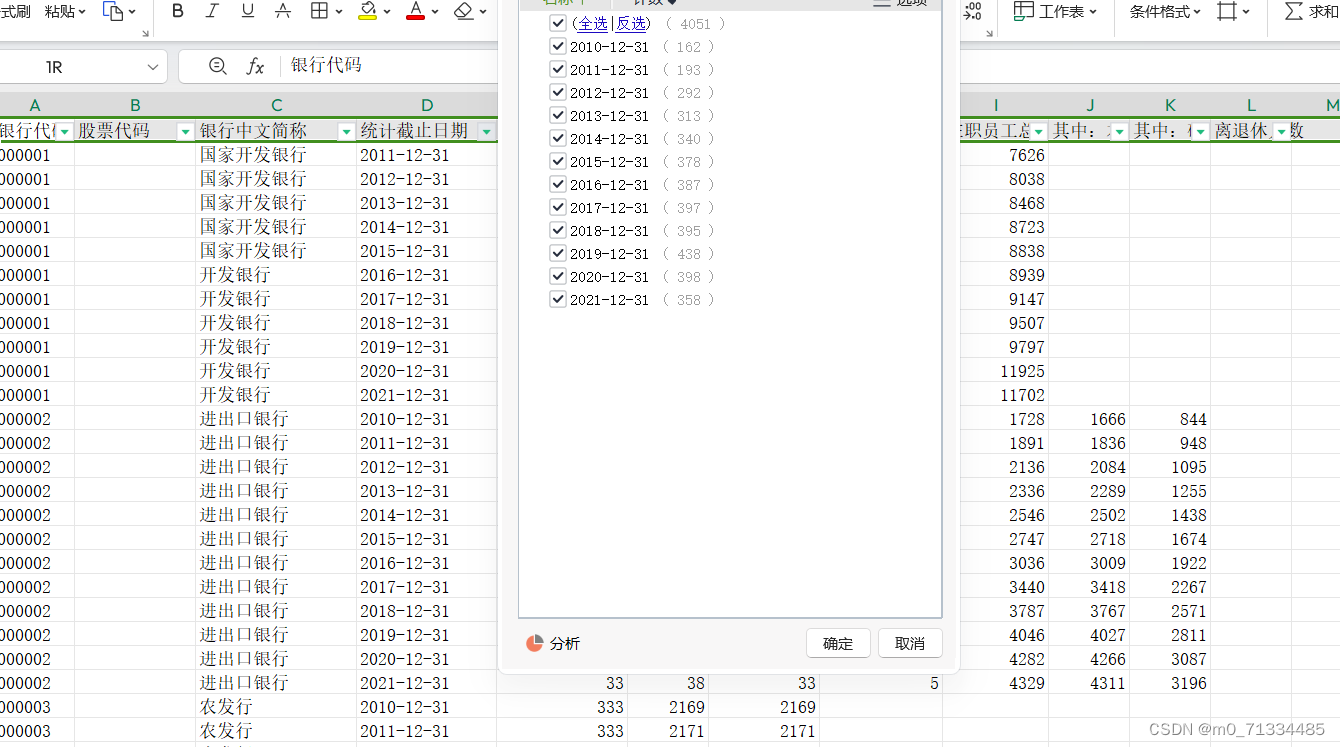Click the 求和 sum icon
The image size is (1340, 747).
pyautogui.click(x=1311, y=11)
